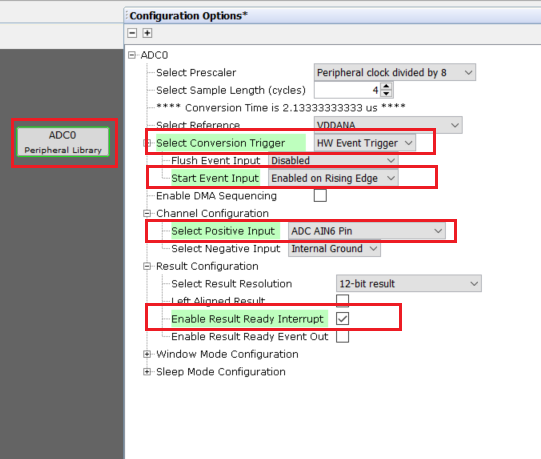Open the Select Result Resolution dropdown
This screenshot has width=541, height=459.
pos(409,284)
